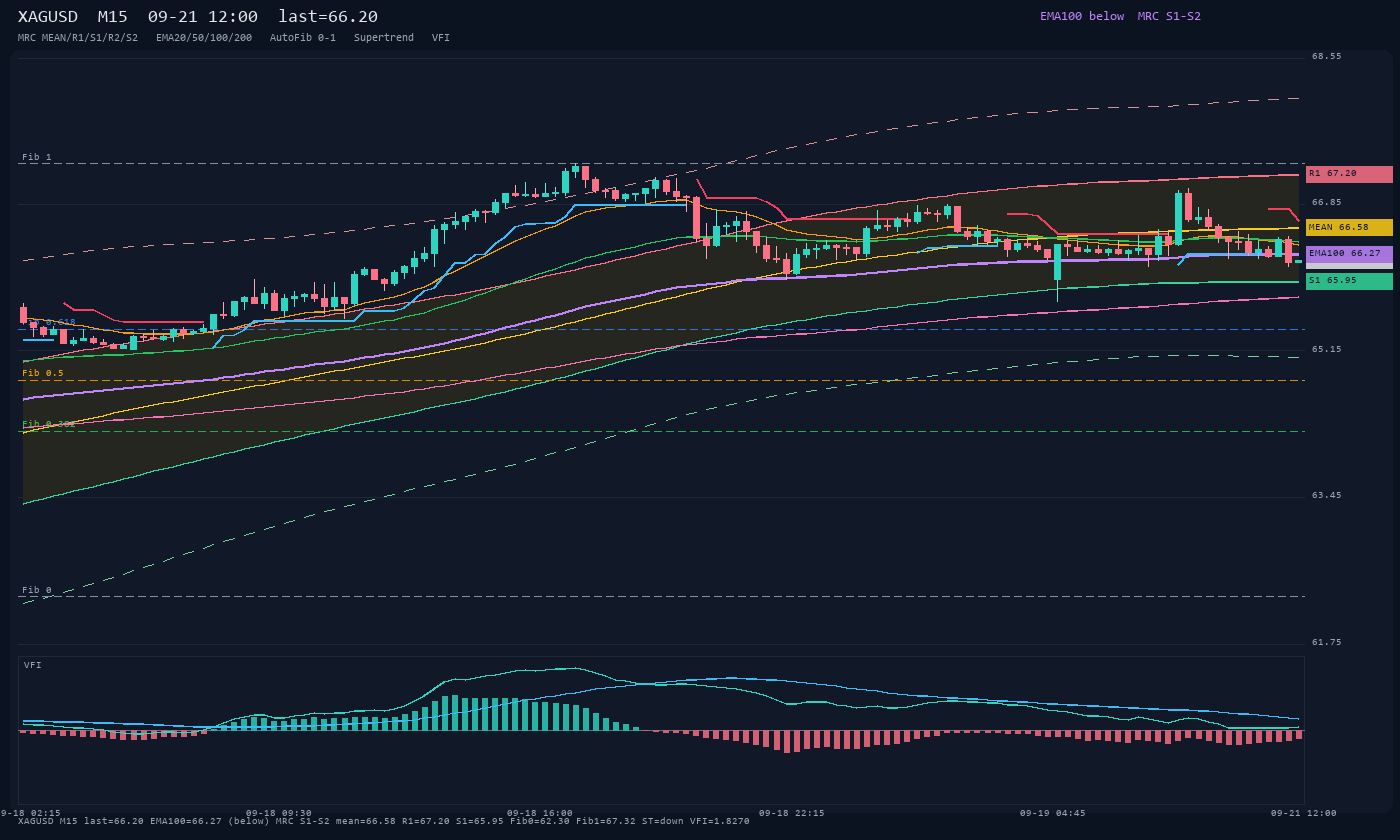Select the 'AutoFib 0-1' indicator label
Image resolution: width=1400 pixels, height=840 pixels.
303,38
